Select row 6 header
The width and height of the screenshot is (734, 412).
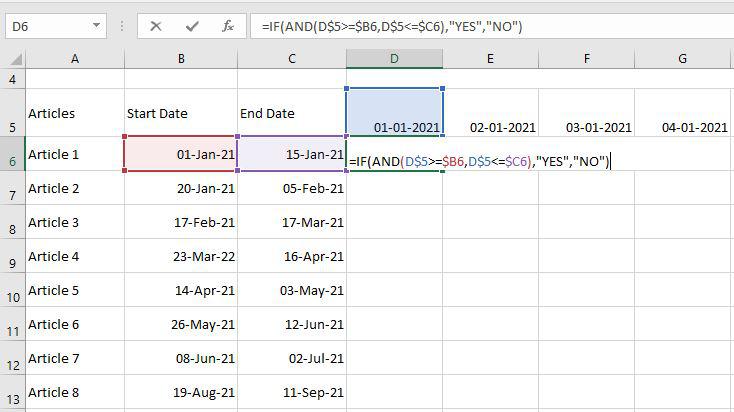pyautogui.click(x=13, y=154)
